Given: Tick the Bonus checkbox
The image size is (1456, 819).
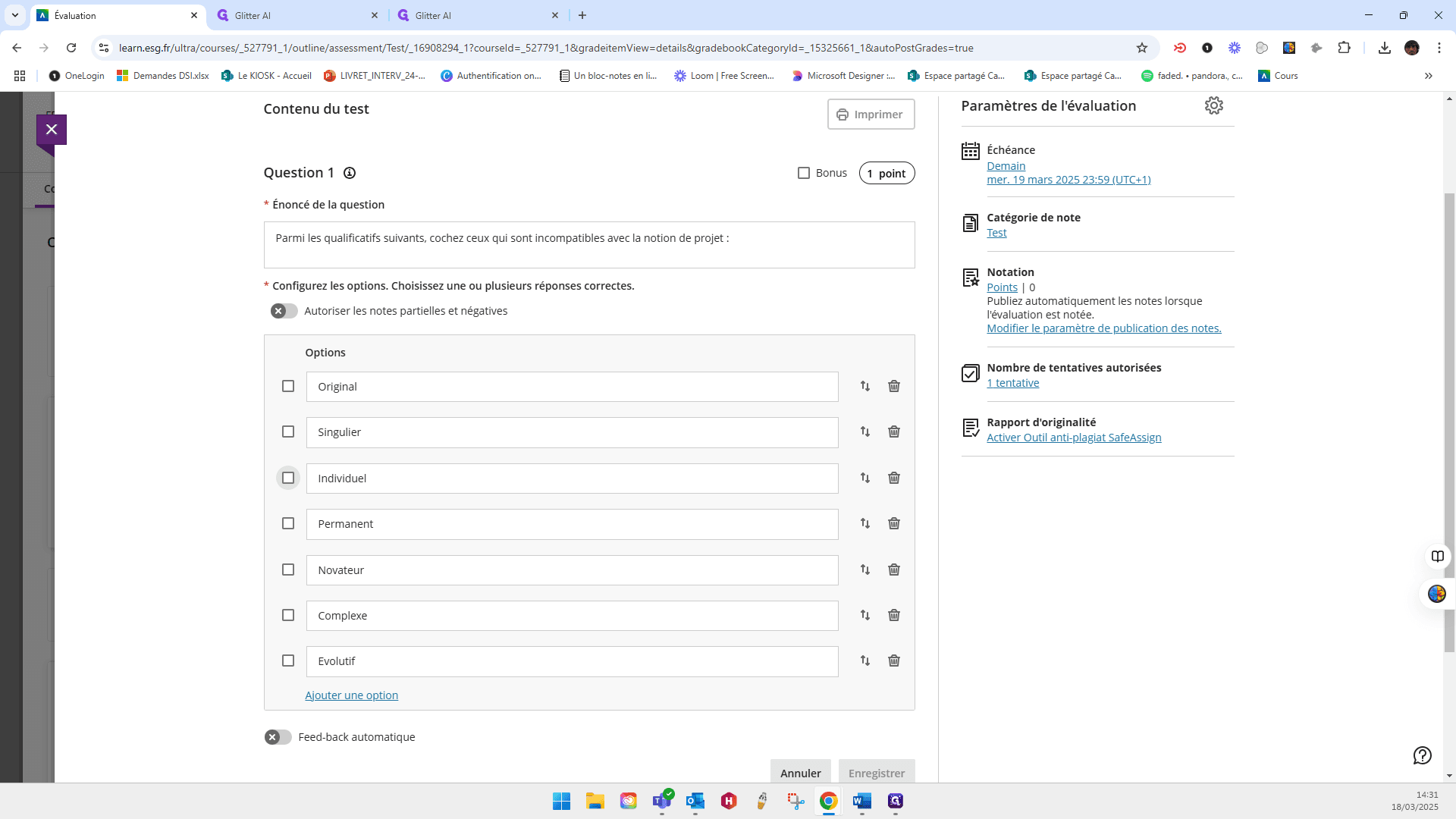Looking at the screenshot, I should pyautogui.click(x=804, y=173).
